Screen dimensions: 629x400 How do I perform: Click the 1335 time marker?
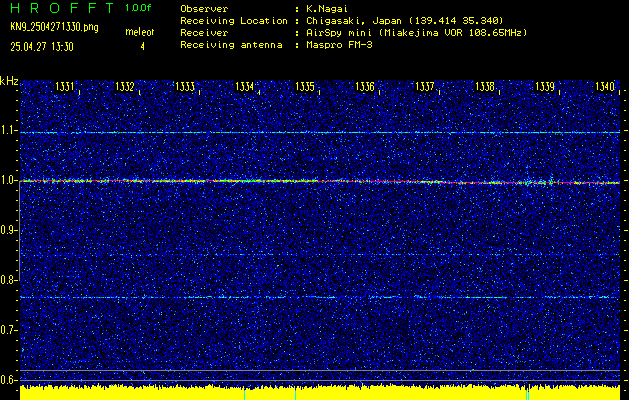305,87
